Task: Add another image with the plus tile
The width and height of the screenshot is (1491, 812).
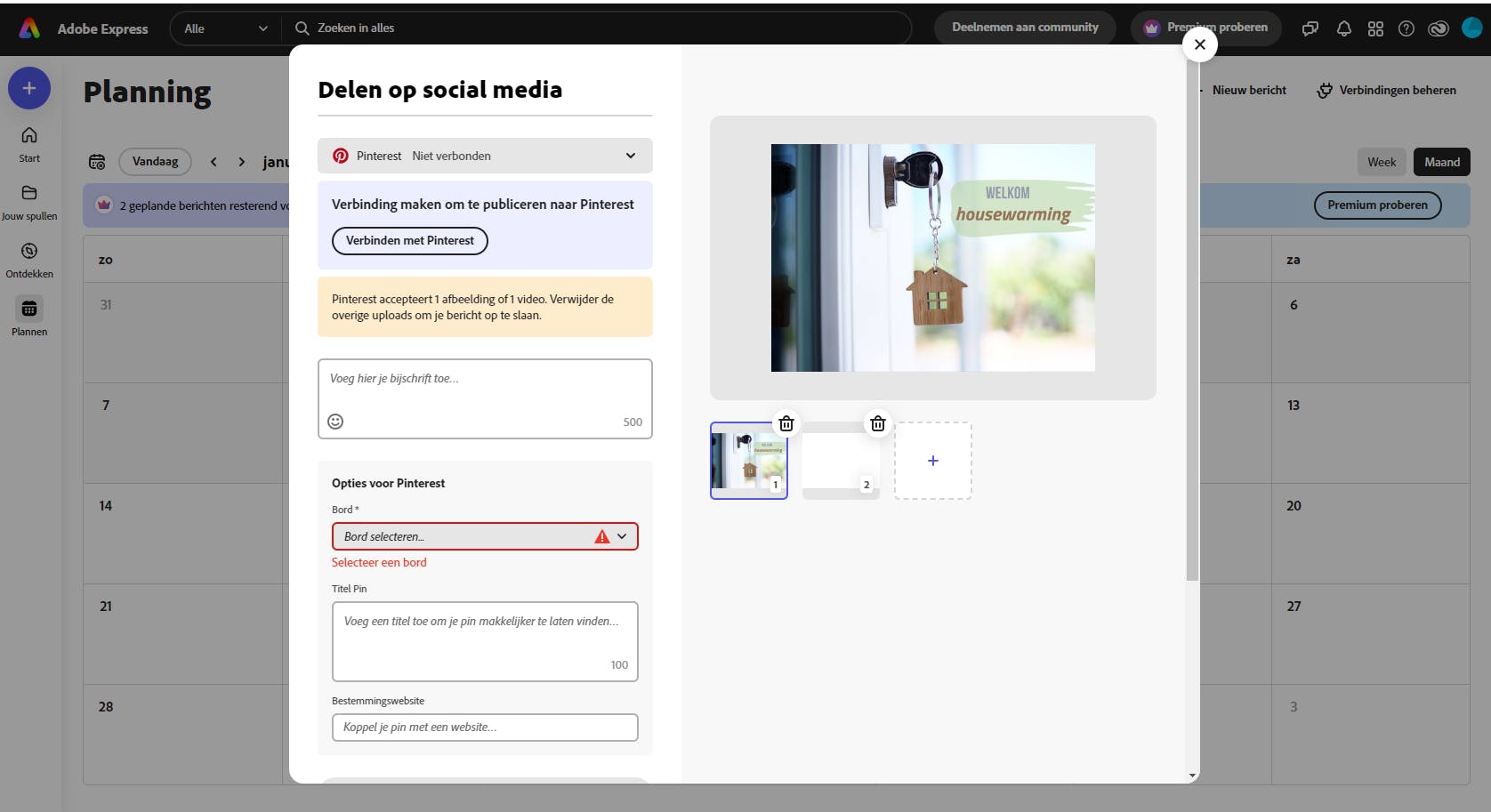Action: (x=933, y=461)
